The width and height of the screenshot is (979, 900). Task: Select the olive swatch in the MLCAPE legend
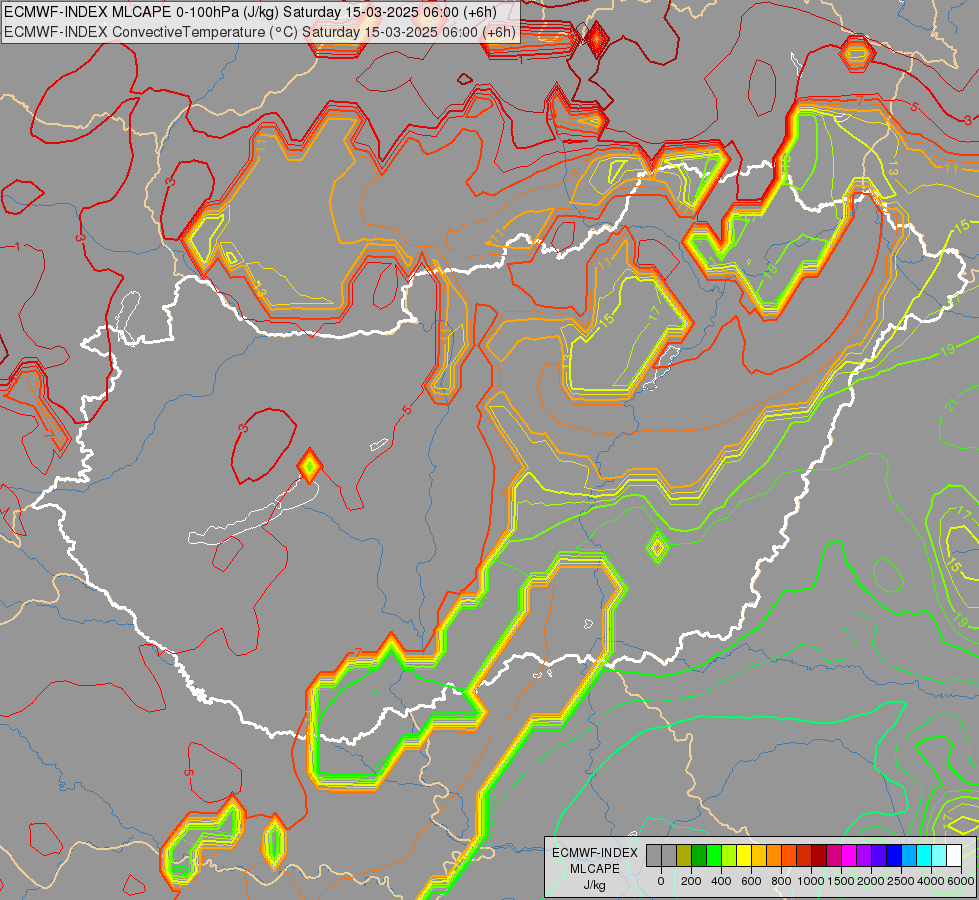coord(684,855)
